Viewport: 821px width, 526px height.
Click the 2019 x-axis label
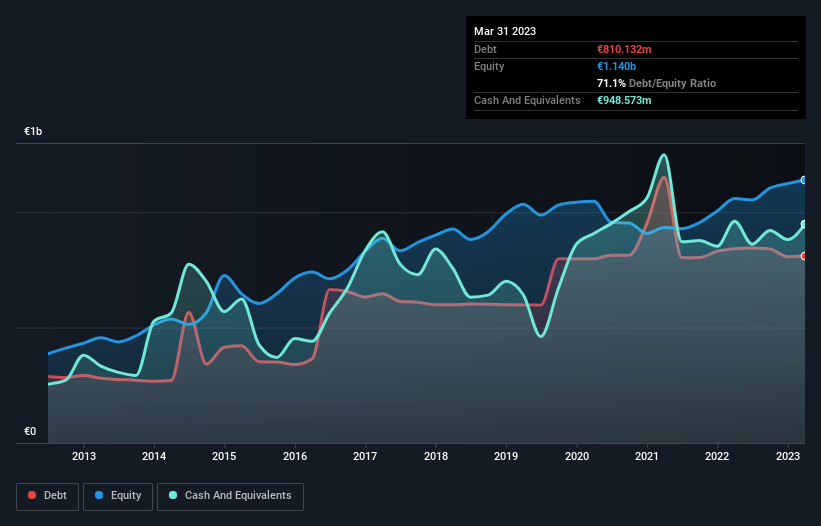click(x=506, y=456)
